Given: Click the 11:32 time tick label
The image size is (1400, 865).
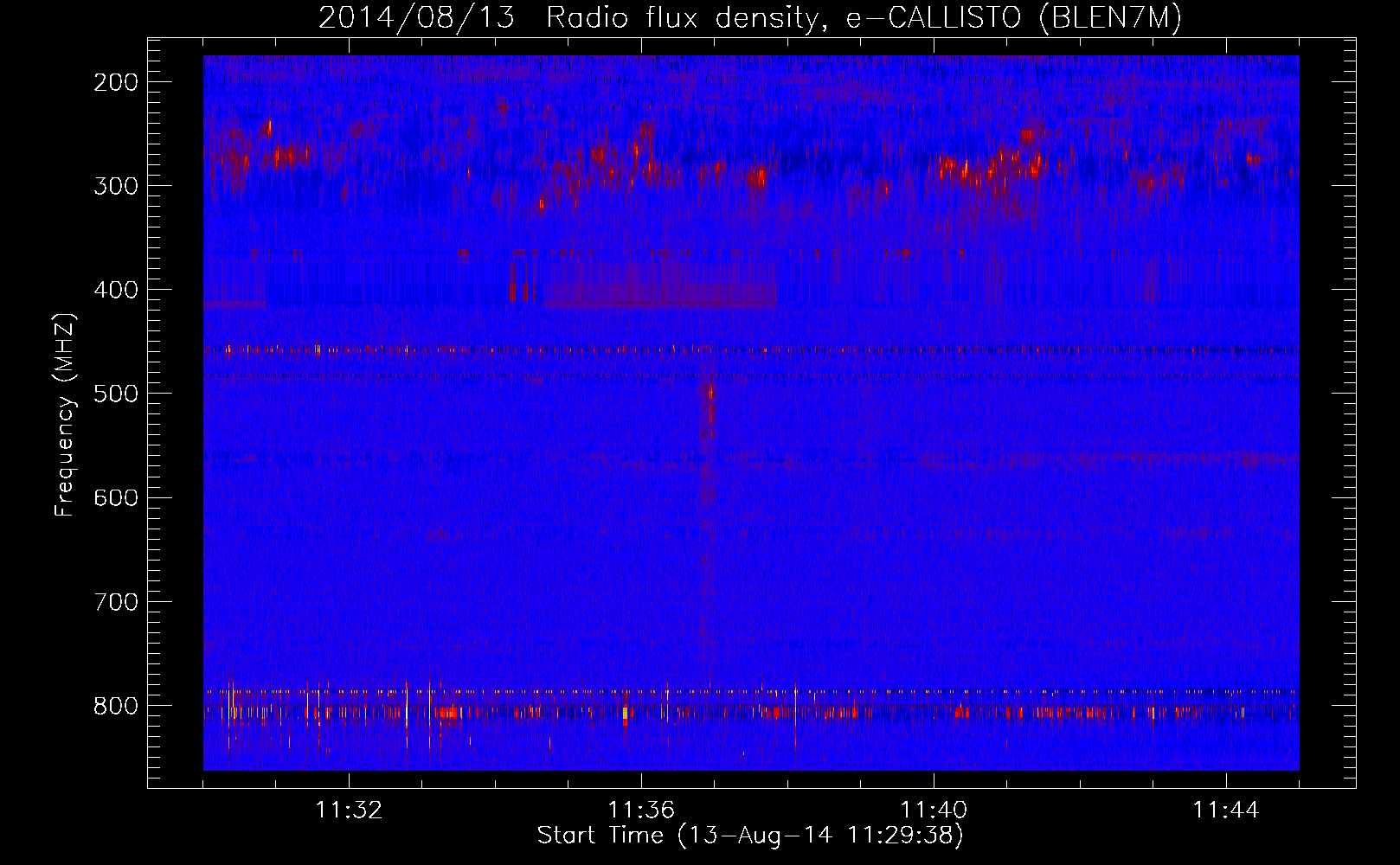Looking at the screenshot, I should pyautogui.click(x=349, y=811).
